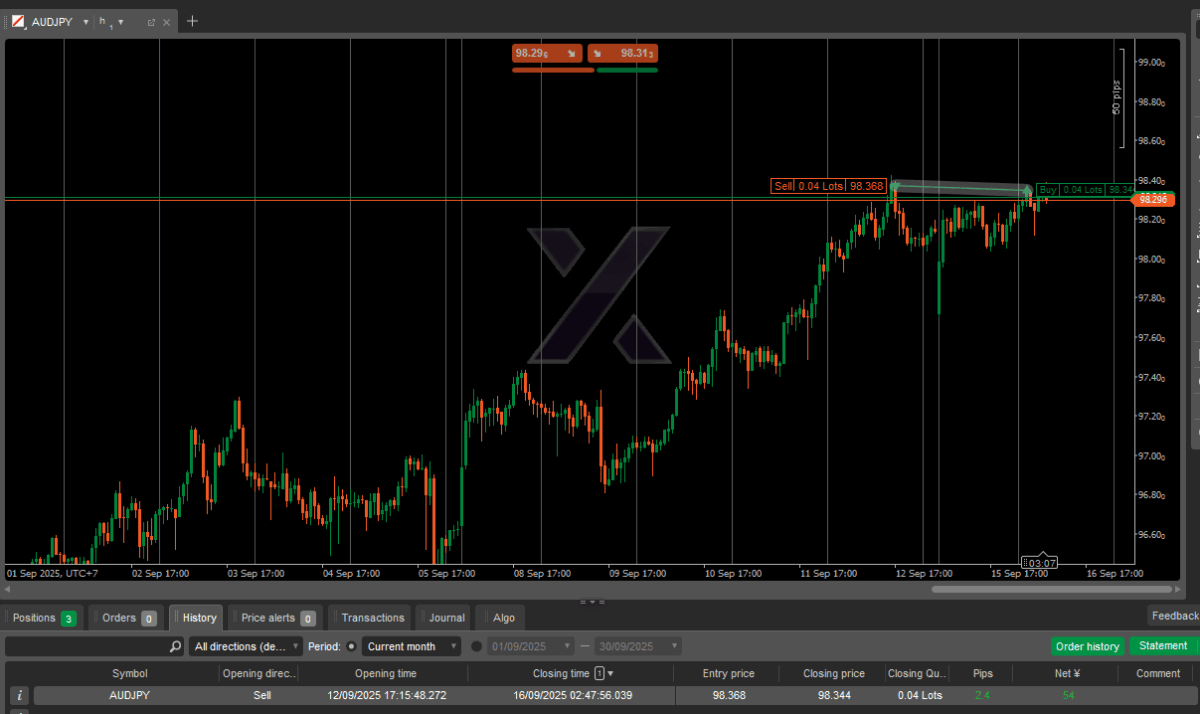Expand the AUDJPY symbol dropdown arrow
The image size is (1200, 714).
point(85,21)
